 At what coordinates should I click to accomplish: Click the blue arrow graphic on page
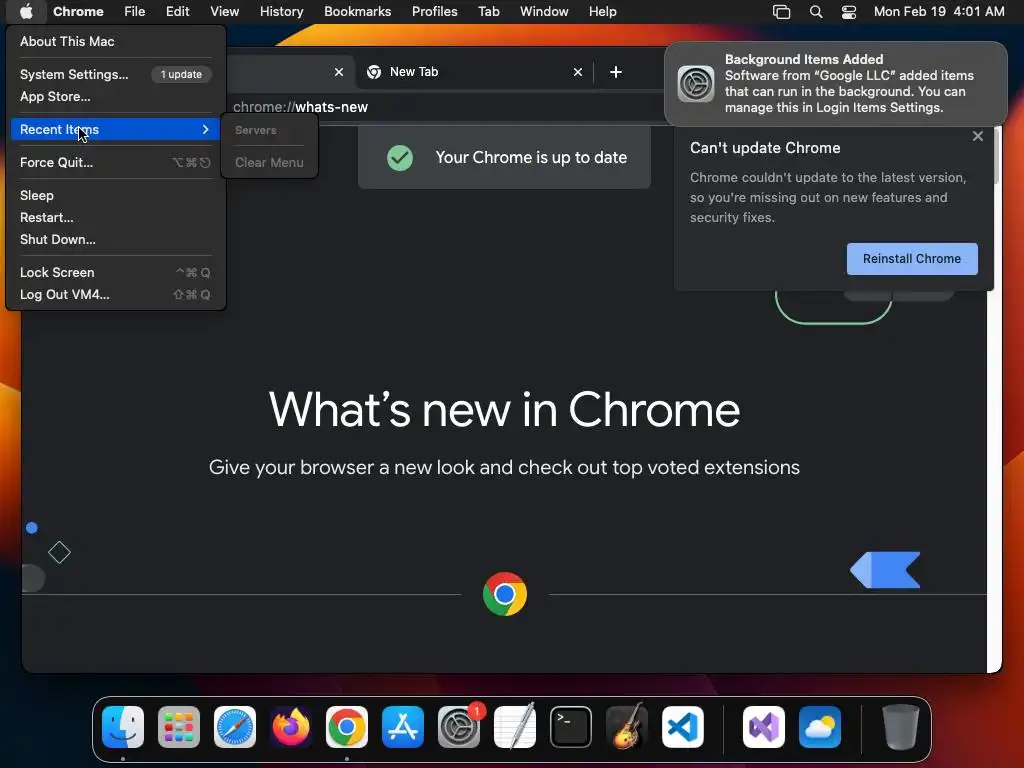(885, 570)
